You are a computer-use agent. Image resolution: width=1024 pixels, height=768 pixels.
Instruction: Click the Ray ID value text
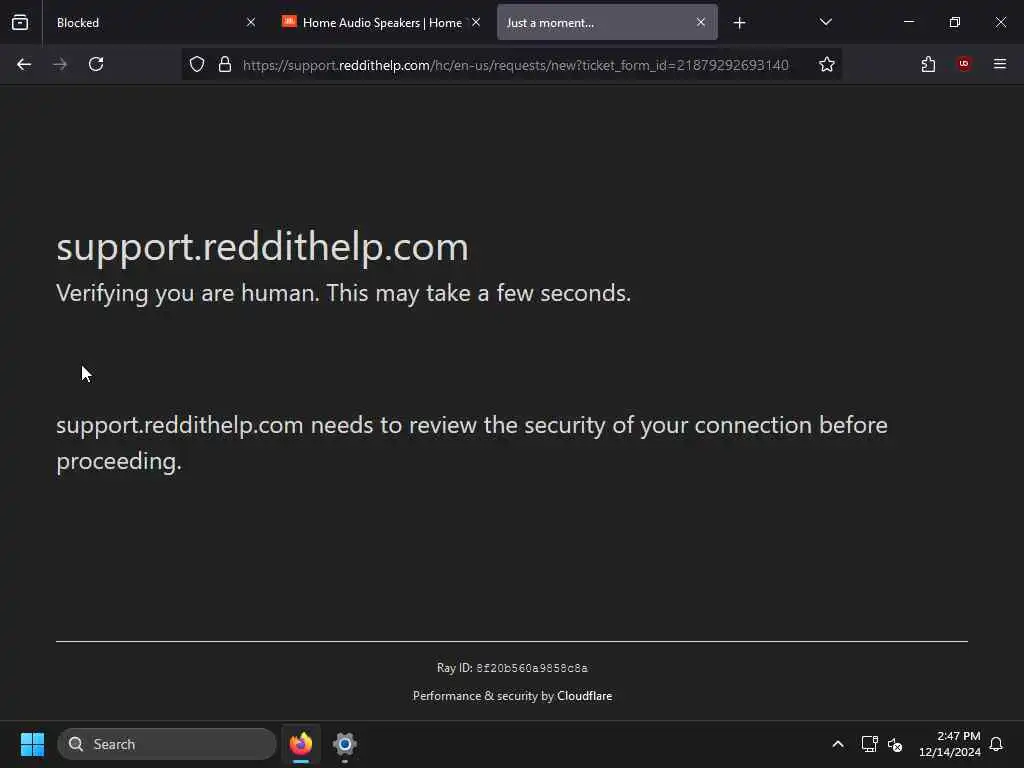(532, 668)
